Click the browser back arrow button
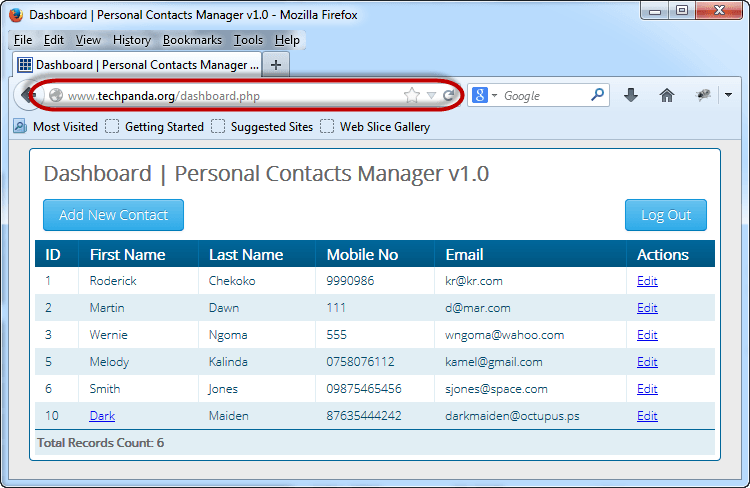750x488 pixels. [24, 95]
